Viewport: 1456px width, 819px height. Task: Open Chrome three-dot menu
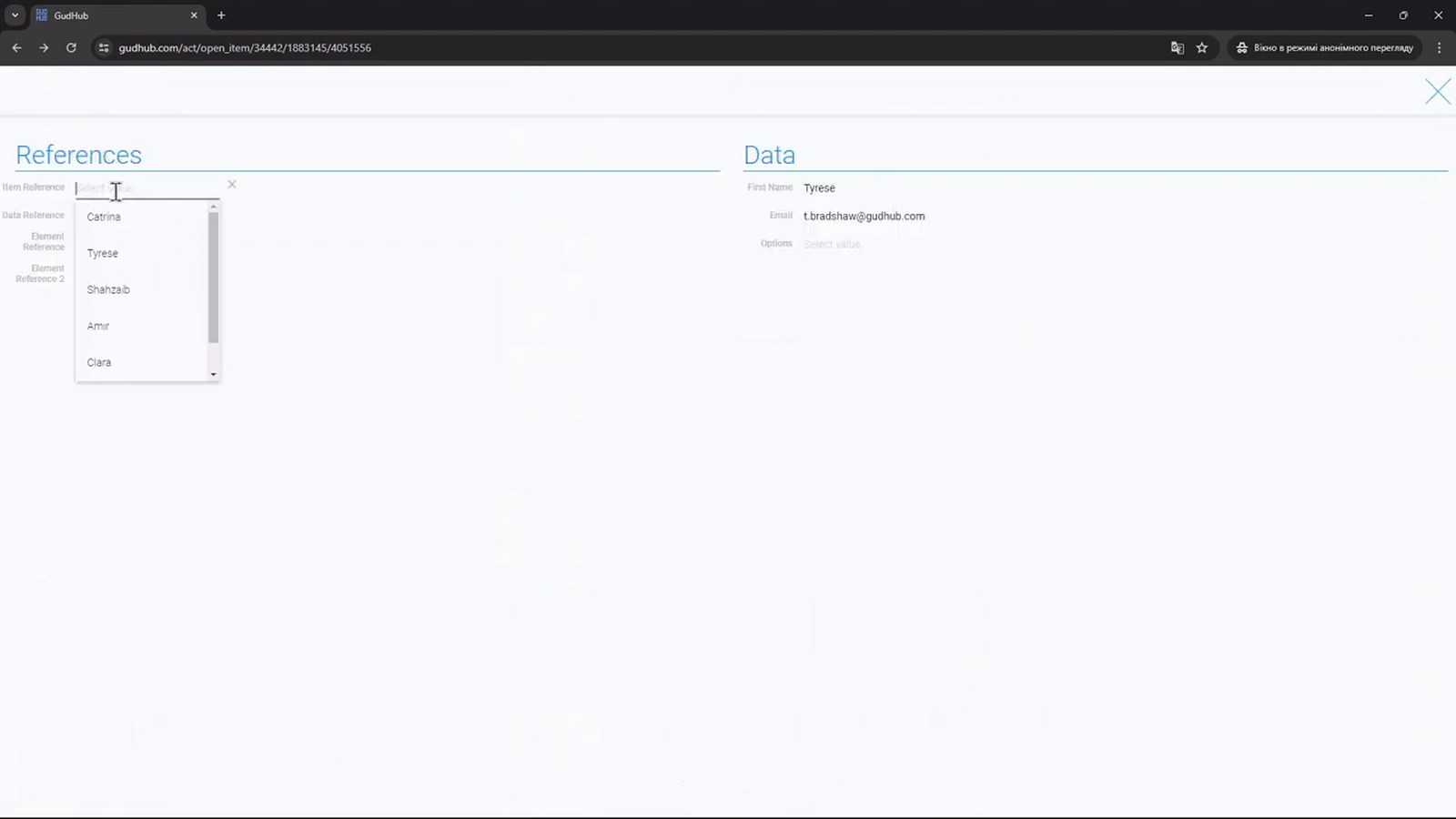click(1439, 47)
